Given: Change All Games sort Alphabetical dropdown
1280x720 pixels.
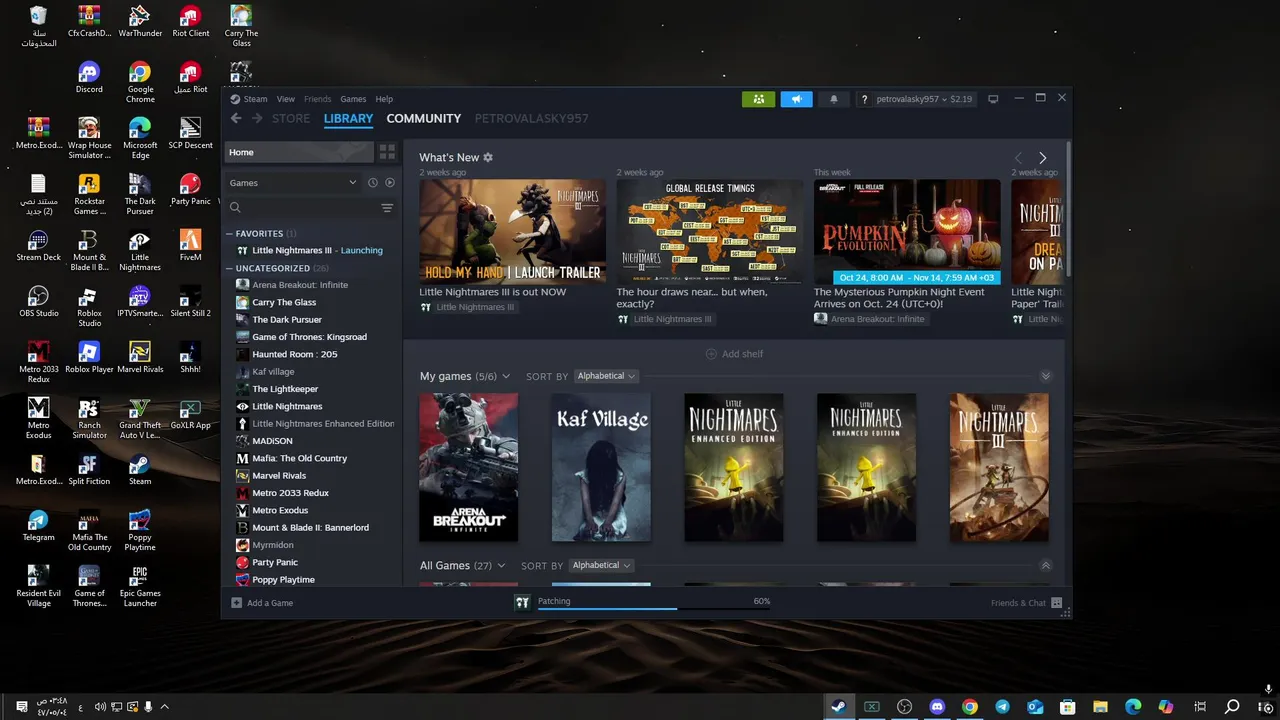Looking at the screenshot, I should (600, 565).
